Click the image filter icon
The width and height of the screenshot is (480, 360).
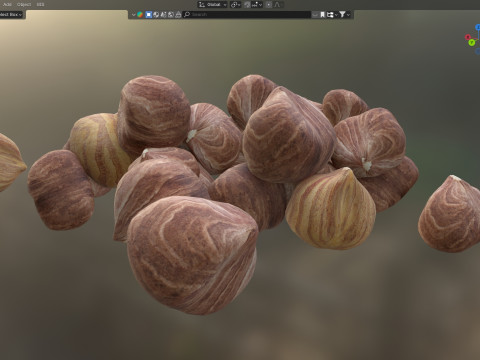(x=171, y=15)
